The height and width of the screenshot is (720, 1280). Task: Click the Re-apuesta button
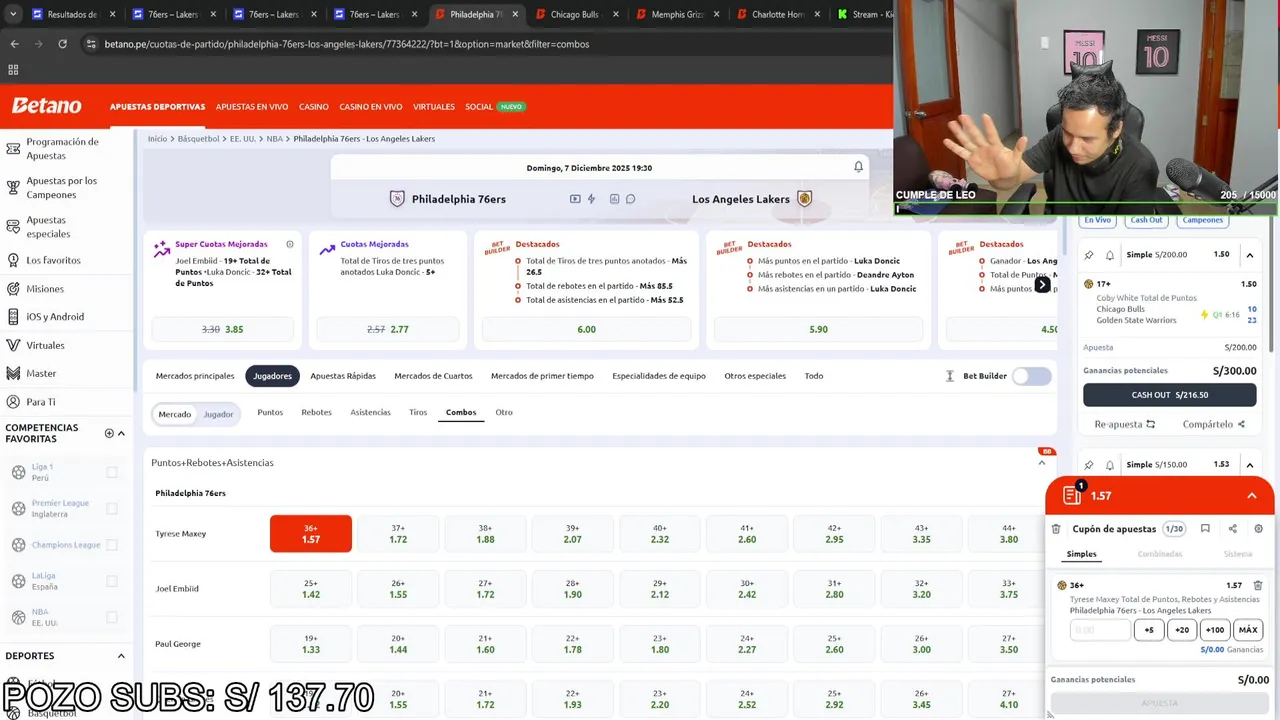coord(1124,424)
